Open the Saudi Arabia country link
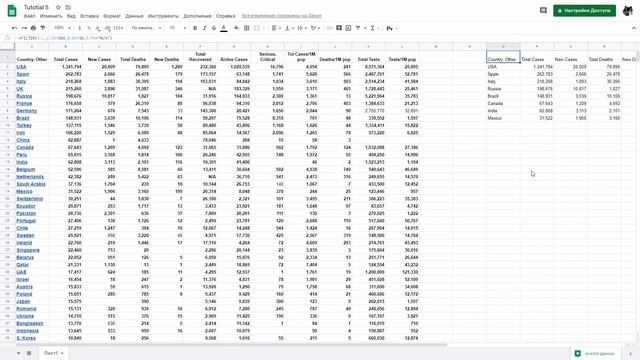The image size is (640, 360). click(31, 184)
